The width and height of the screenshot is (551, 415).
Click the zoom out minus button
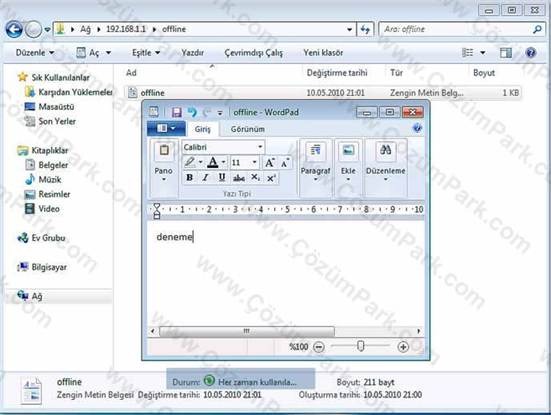click(x=318, y=347)
